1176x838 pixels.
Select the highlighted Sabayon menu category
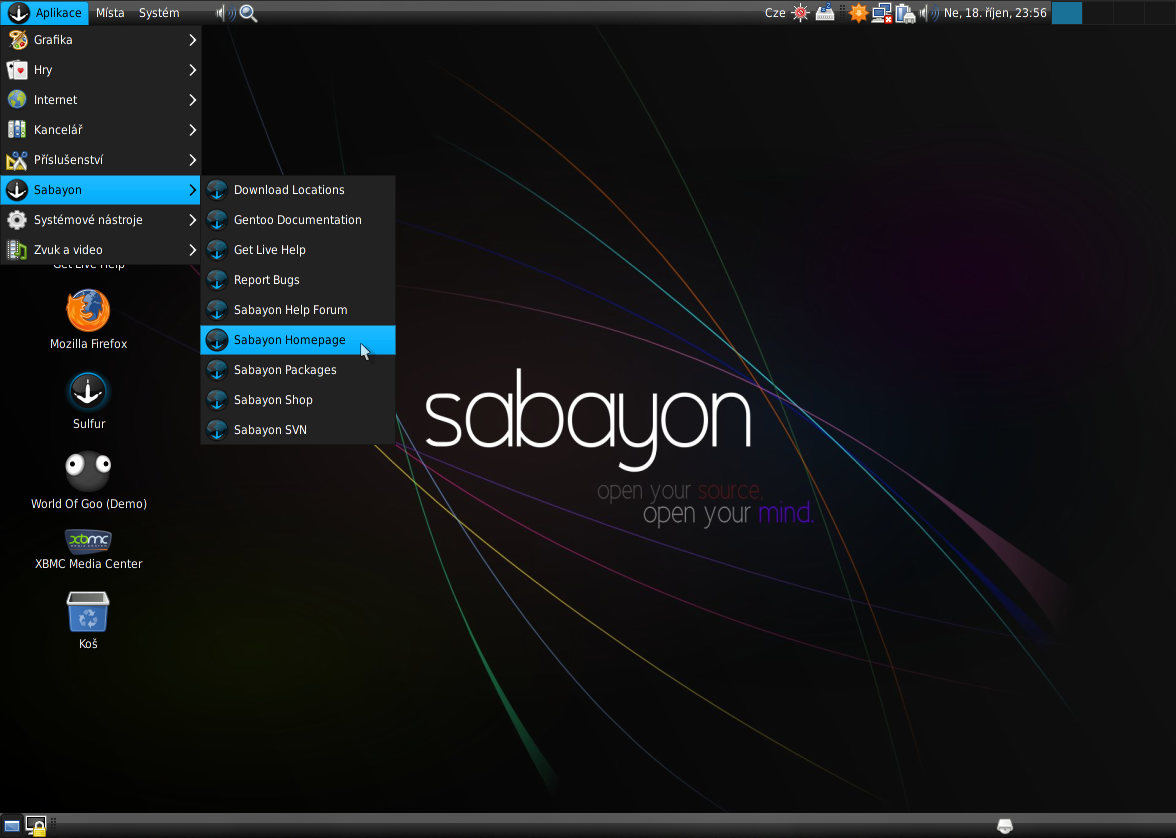point(100,190)
